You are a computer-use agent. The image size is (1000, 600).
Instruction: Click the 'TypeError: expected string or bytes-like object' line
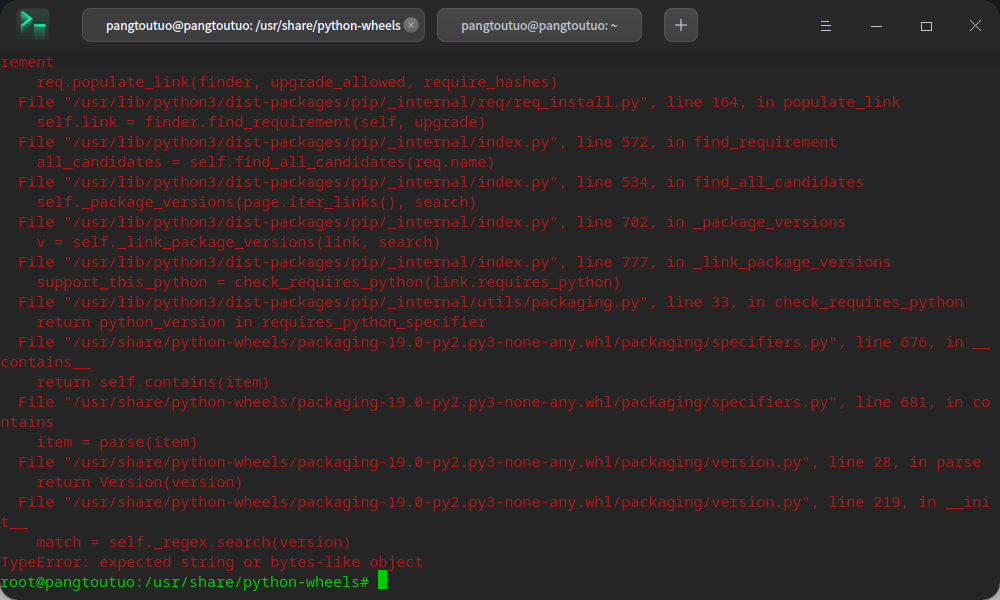[x=211, y=562]
